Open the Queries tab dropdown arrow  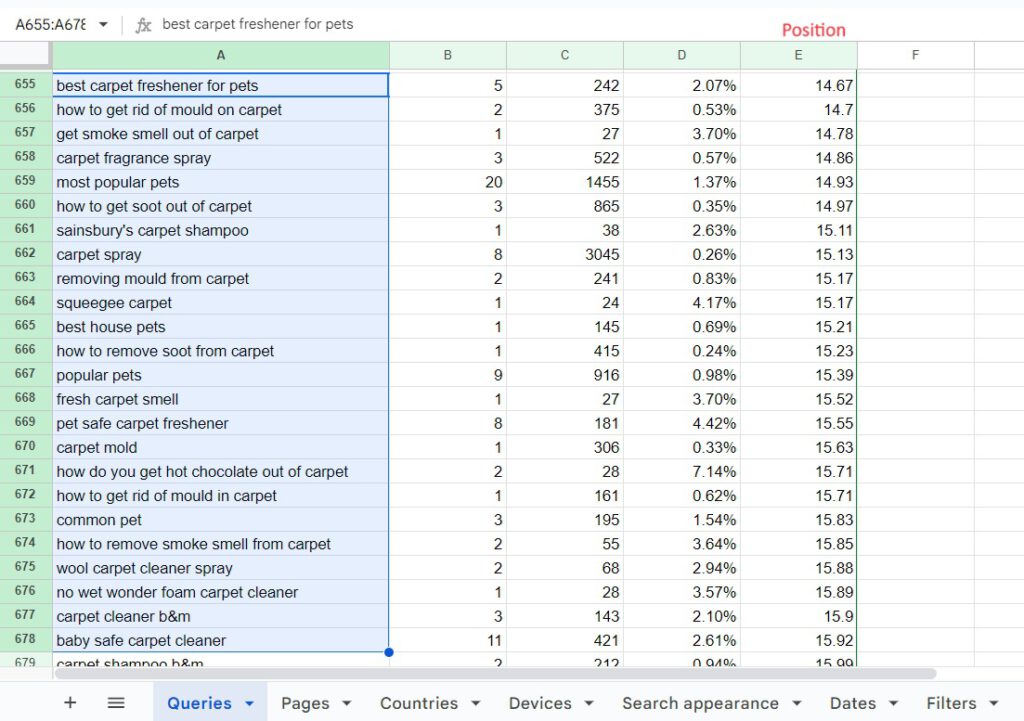[x=250, y=704]
